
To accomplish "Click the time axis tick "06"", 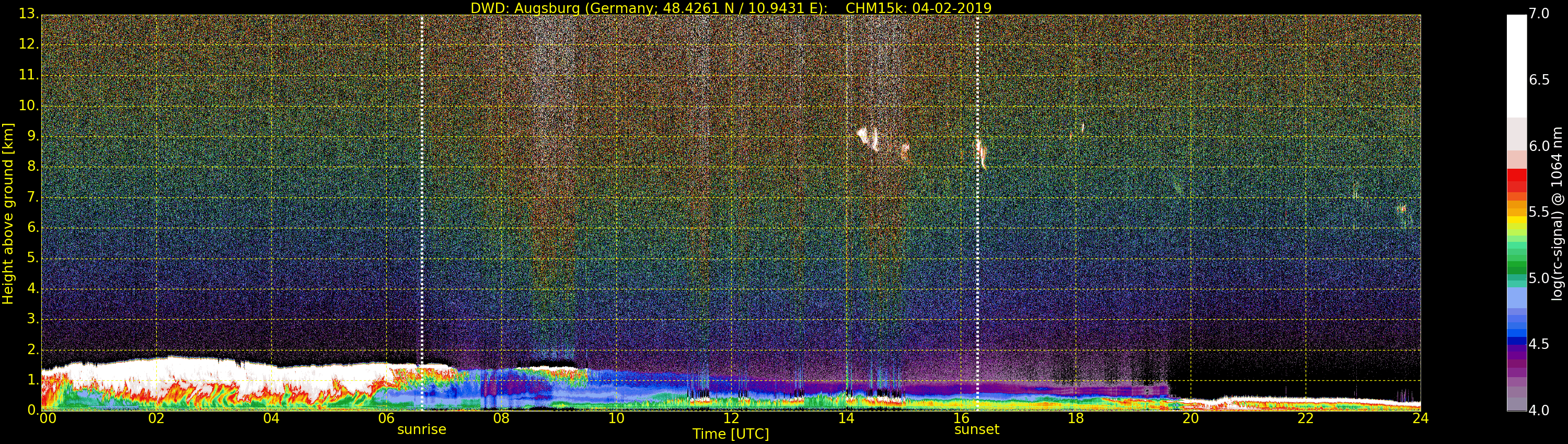I will [x=387, y=418].
